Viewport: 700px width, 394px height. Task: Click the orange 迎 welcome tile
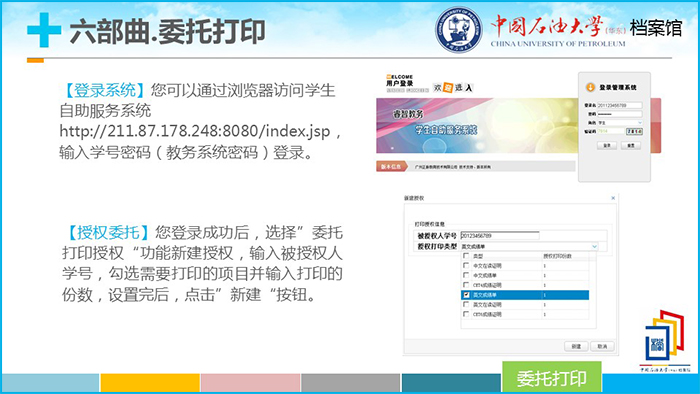[x=448, y=88]
